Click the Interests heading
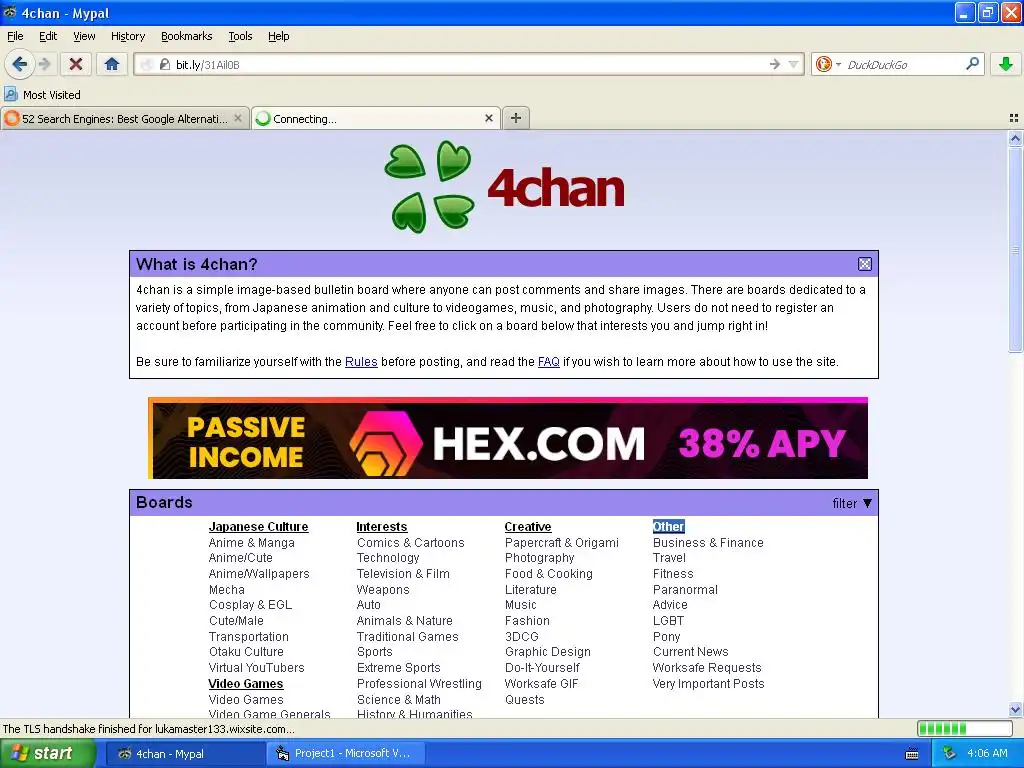 pos(381,526)
